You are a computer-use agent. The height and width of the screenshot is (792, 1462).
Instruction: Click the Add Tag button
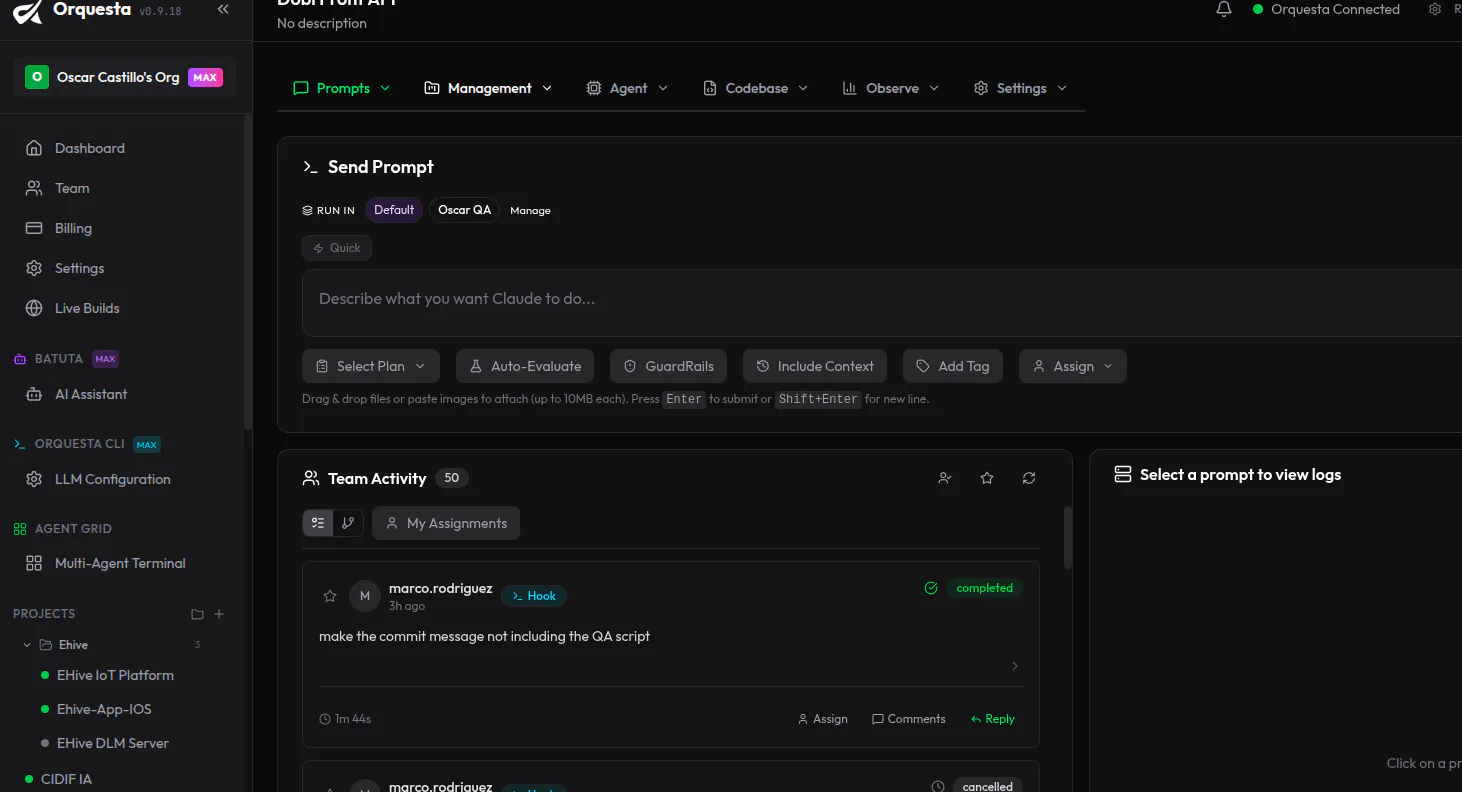click(953, 366)
